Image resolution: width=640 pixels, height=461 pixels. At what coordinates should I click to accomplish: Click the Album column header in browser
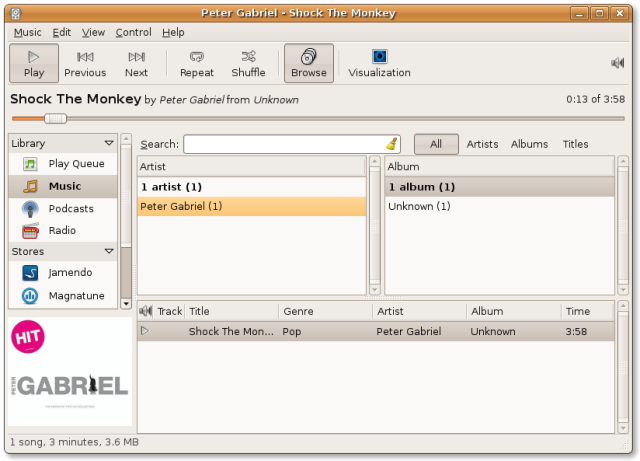pyautogui.click(x=499, y=167)
